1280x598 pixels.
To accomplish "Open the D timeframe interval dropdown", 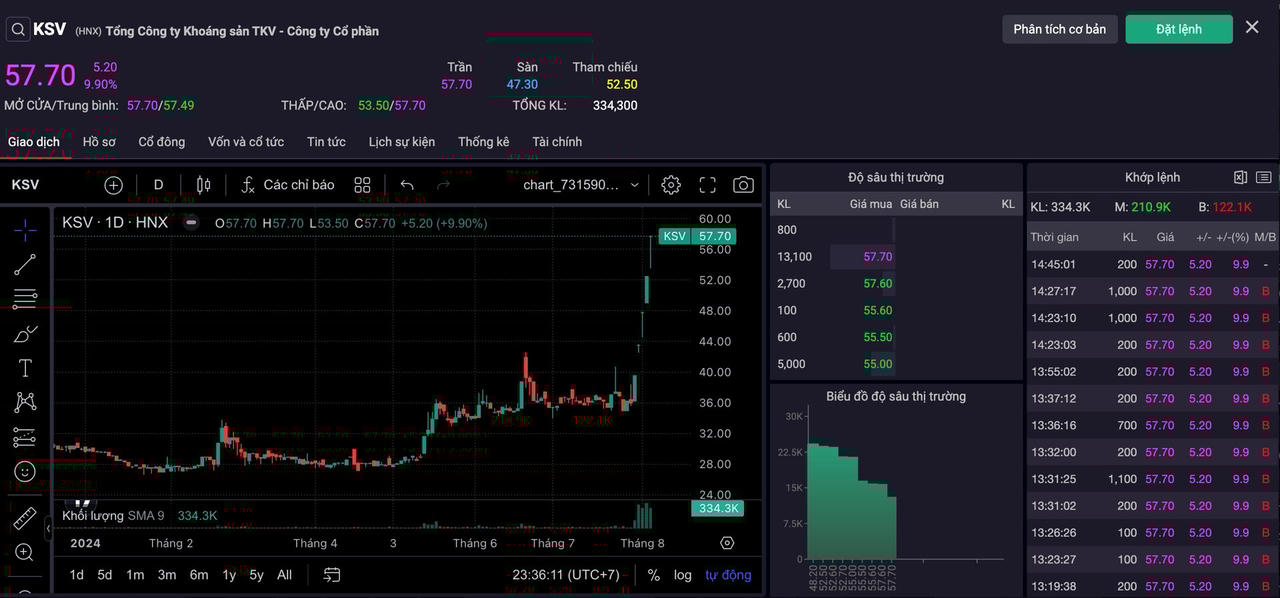I will point(158,185).
